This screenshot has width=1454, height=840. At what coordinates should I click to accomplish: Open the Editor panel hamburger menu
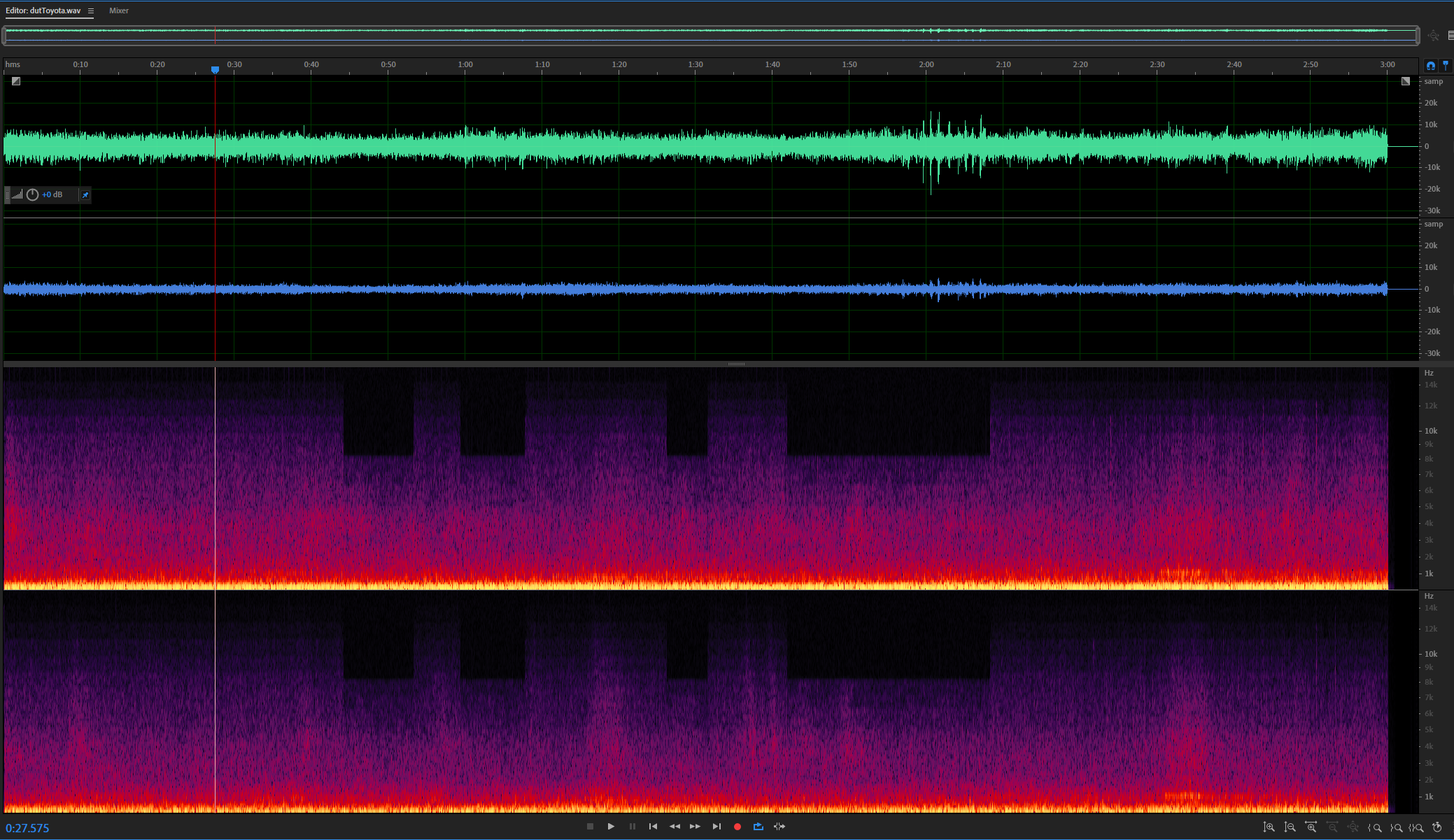(91, 11)
